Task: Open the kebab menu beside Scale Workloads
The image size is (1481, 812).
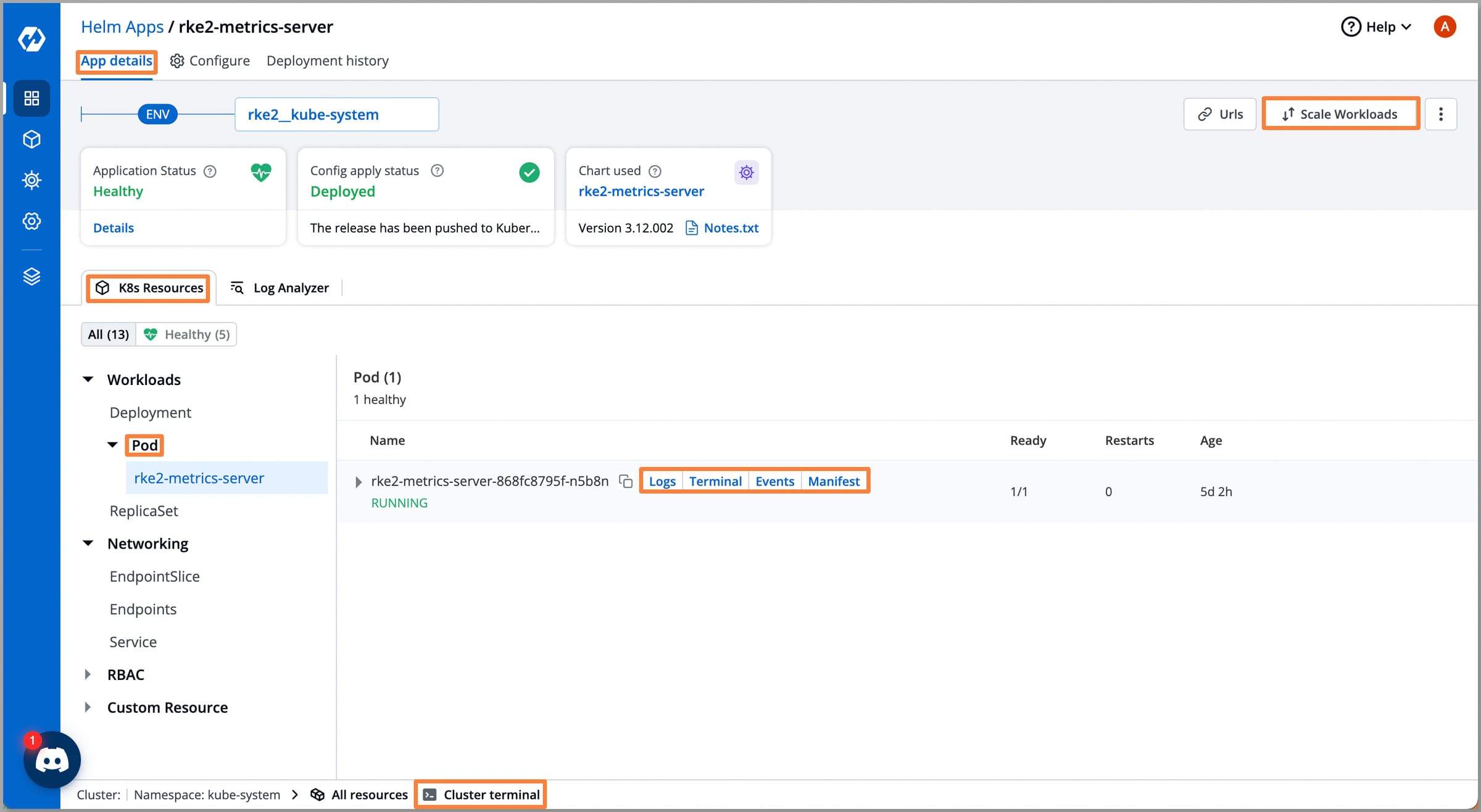Action: point(1442,114)
